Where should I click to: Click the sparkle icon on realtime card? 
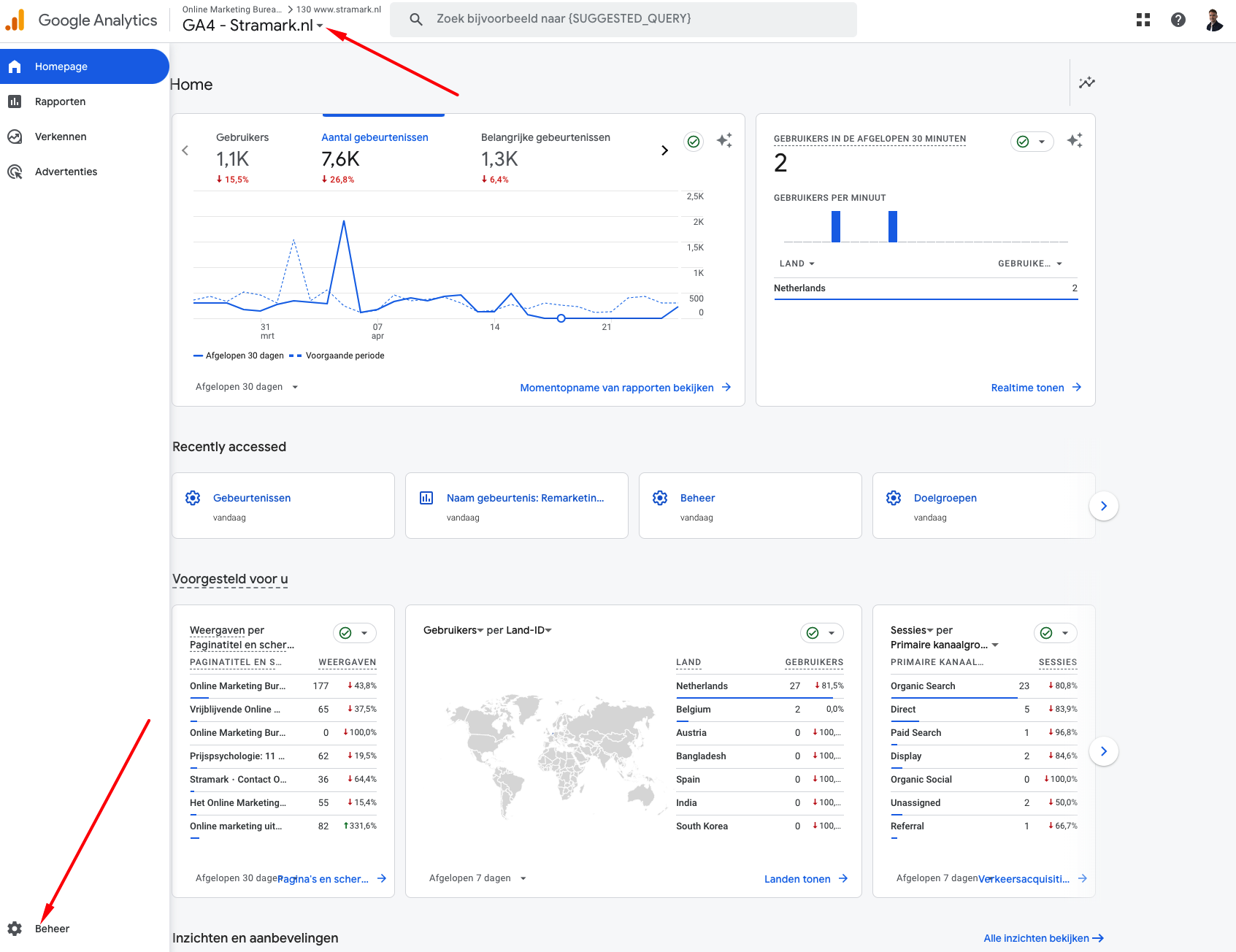pyautogui.click(x=1074, y=141)
